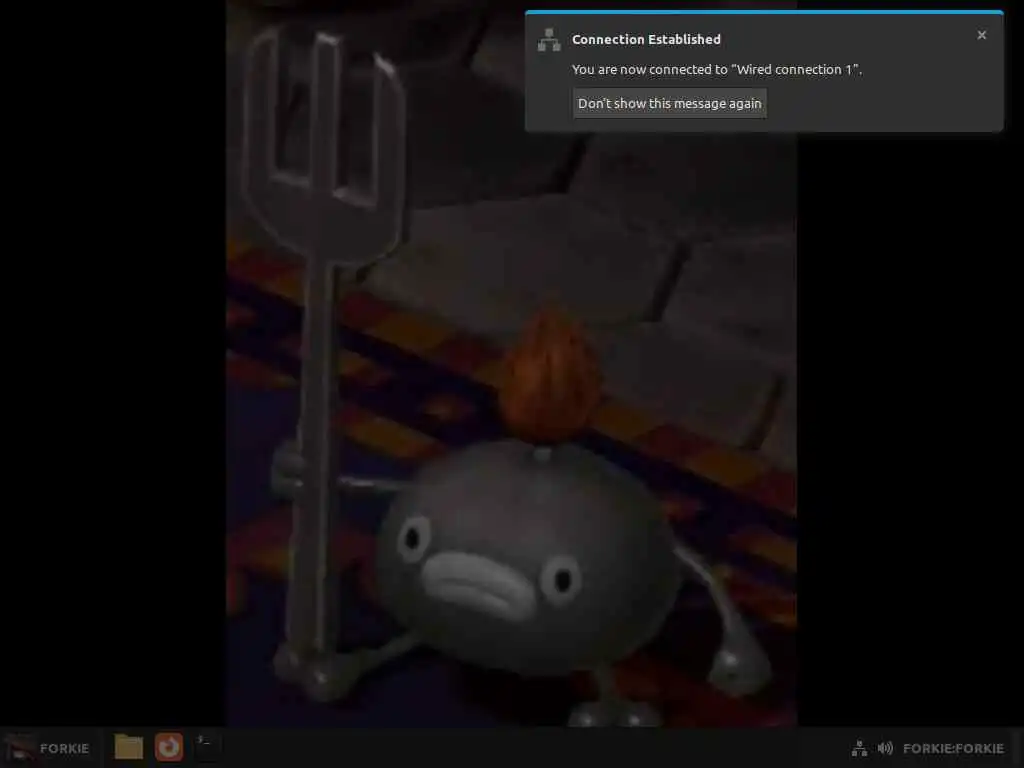The height and width of the screenshot is (768, 1024).
Task: Launch the file manager from the panel
Action: point(129,747)
